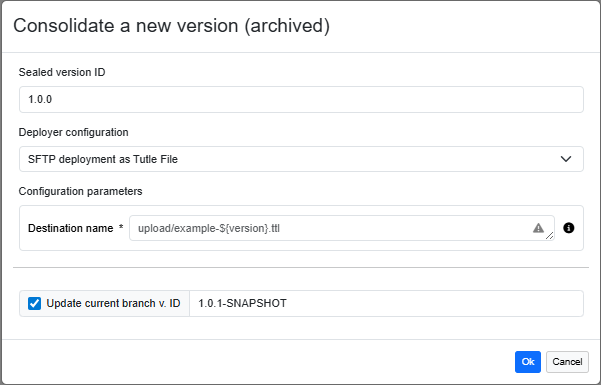Click the textarea resize grip icon
Viewport: 601px width, 385px height.
click(549, 236)
